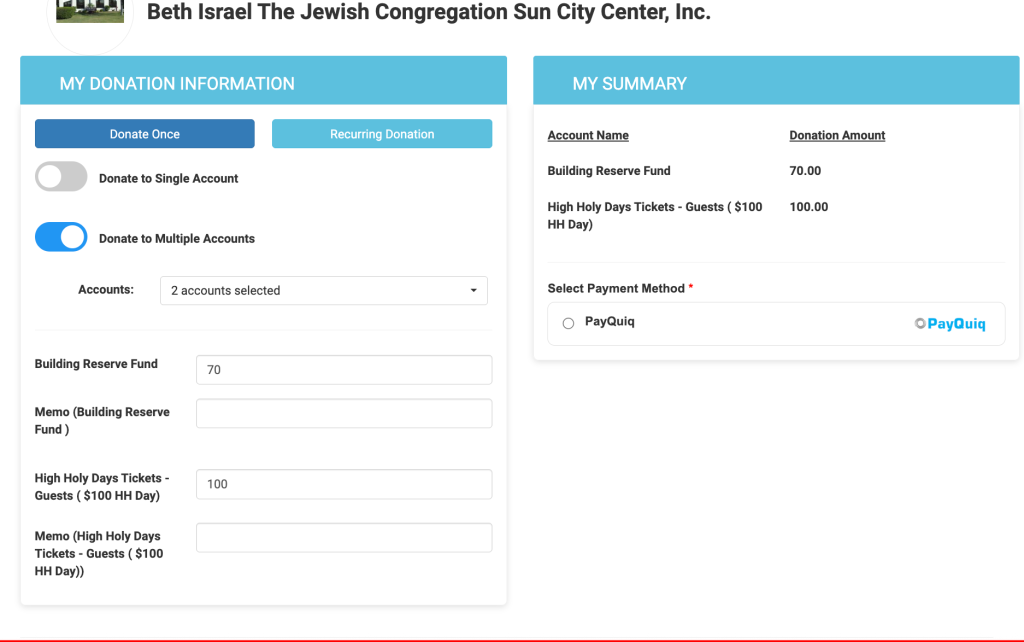This screenshot has width=1024, height=642.
Task: Click the Memo field for High Holy Days Tickets
Action: pos(344,538)
